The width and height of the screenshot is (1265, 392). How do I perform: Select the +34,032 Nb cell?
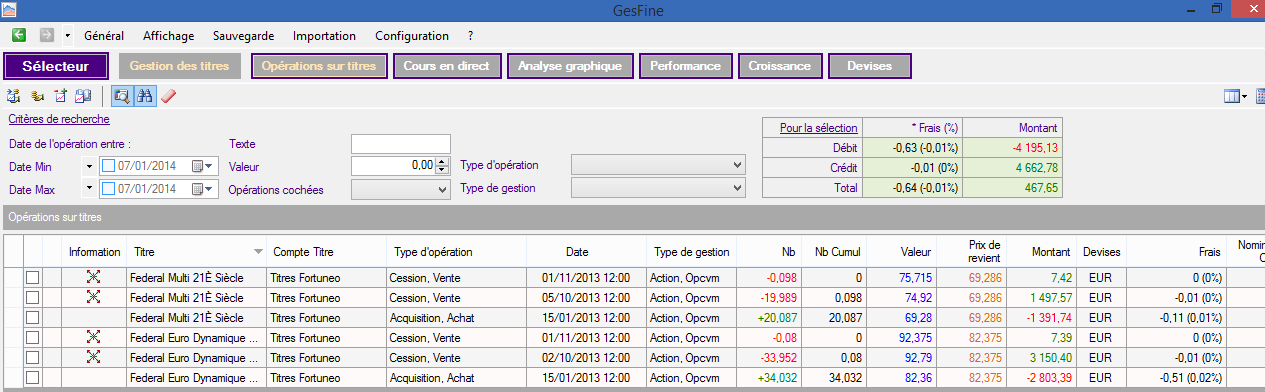768,377
